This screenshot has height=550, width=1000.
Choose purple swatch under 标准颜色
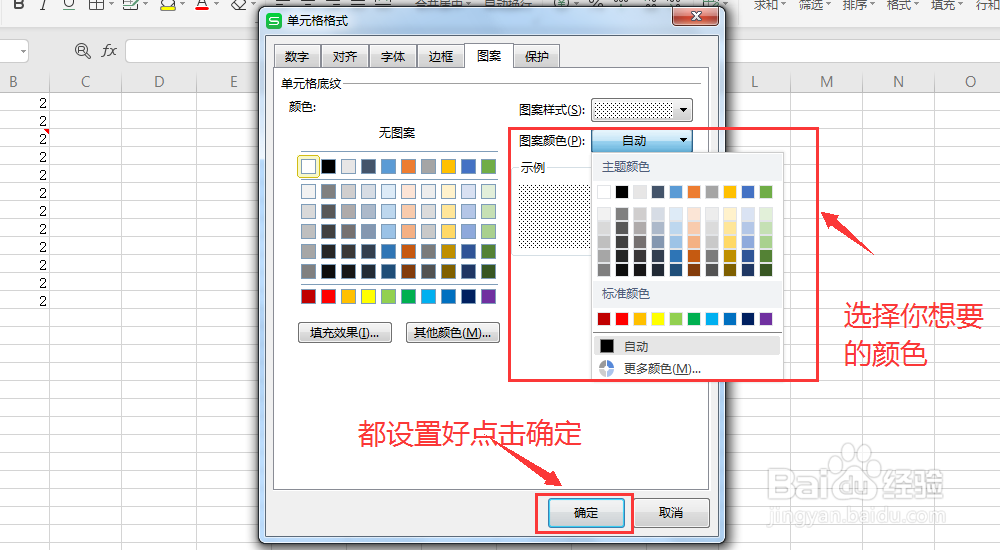pyautogui.click(x=766, y=318)
